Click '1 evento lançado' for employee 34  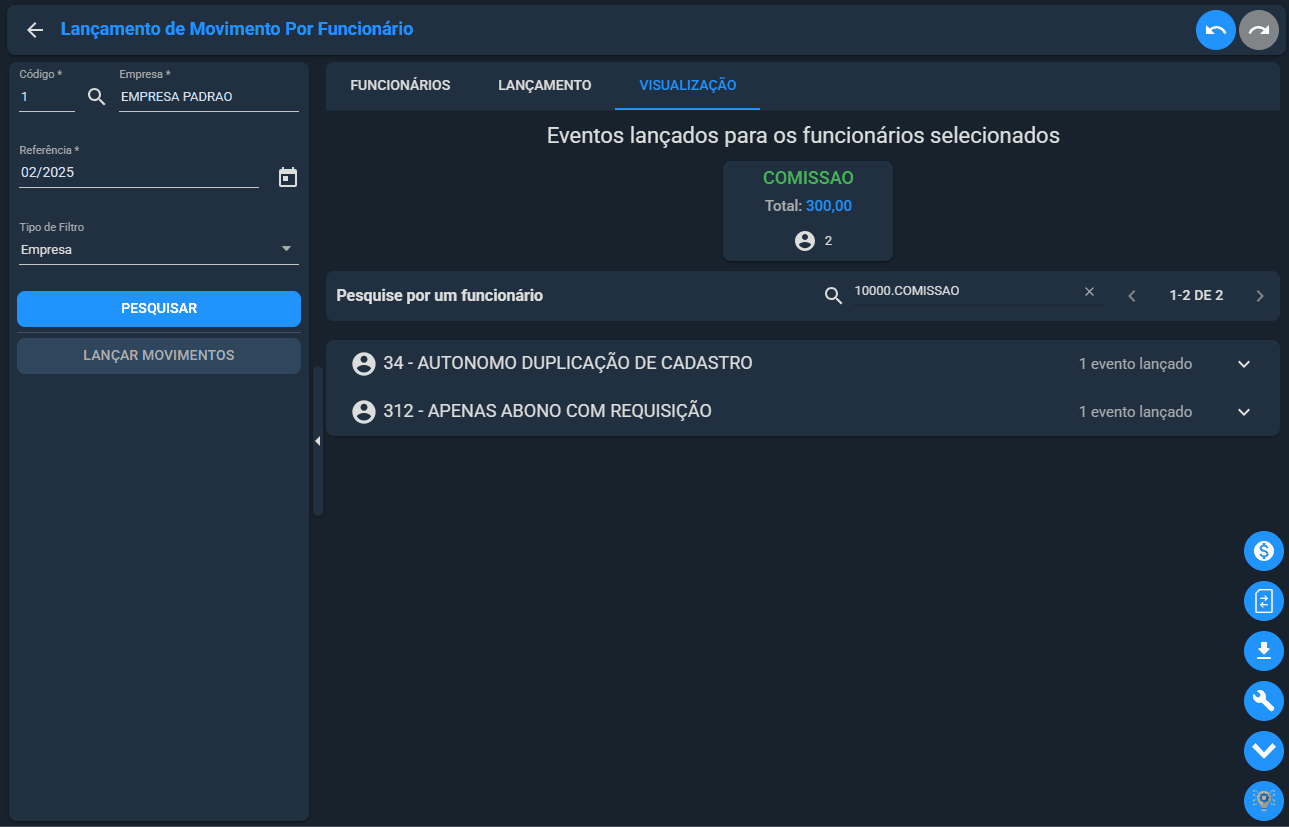(x=1135, y=364)
